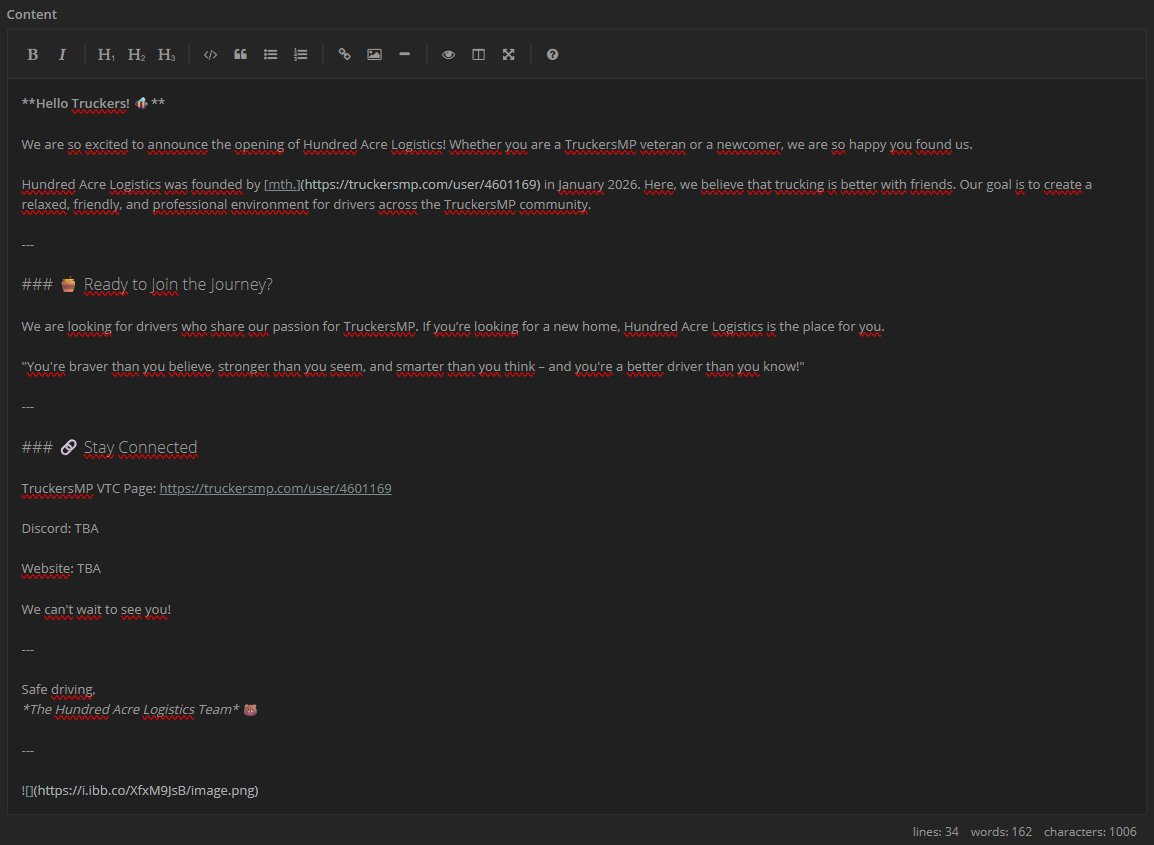The height and width of the screenshot is (845, 1154).
Task: Create a bulleted list
Action: click(271, 54)
